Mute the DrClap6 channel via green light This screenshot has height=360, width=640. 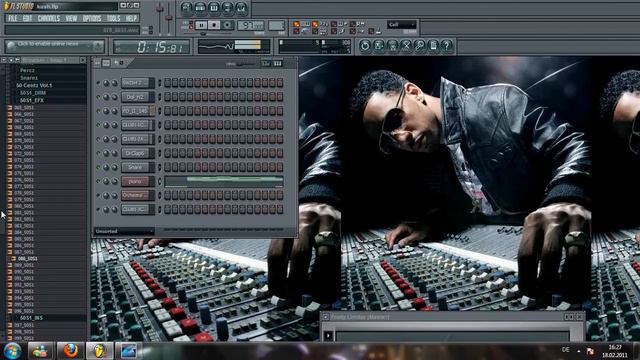coord(98,153)
